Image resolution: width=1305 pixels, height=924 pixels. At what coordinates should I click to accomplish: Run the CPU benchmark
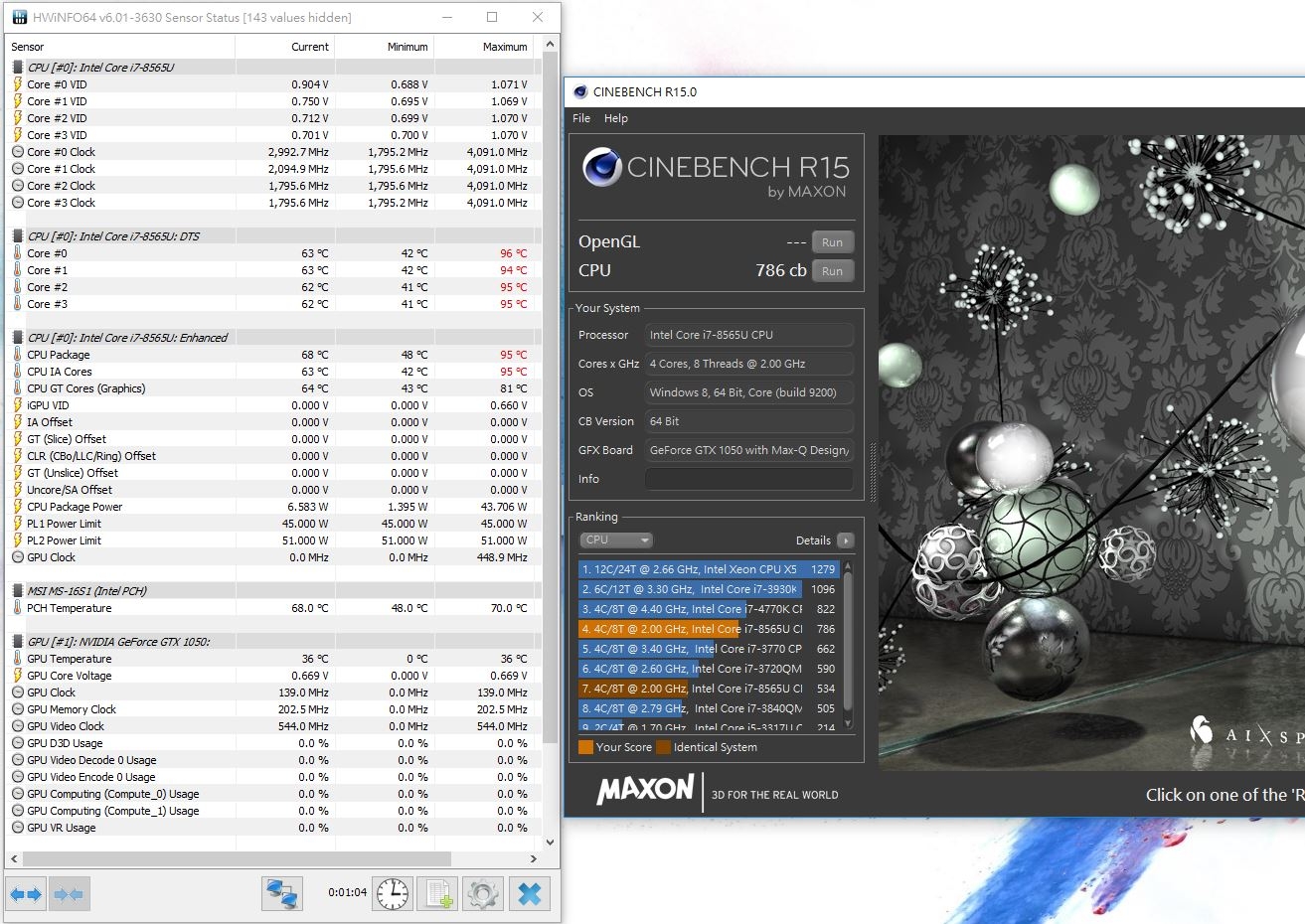click(x=832, y=271)
